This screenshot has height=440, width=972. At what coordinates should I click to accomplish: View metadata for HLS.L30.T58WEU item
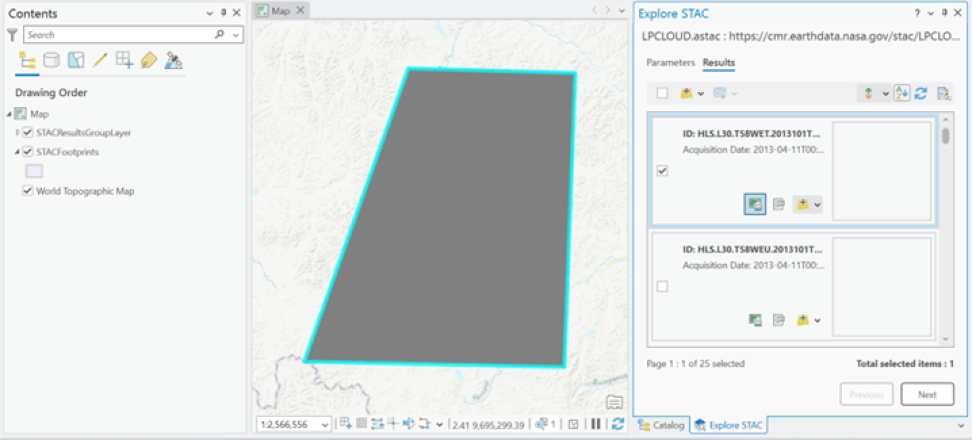[779, 320]
